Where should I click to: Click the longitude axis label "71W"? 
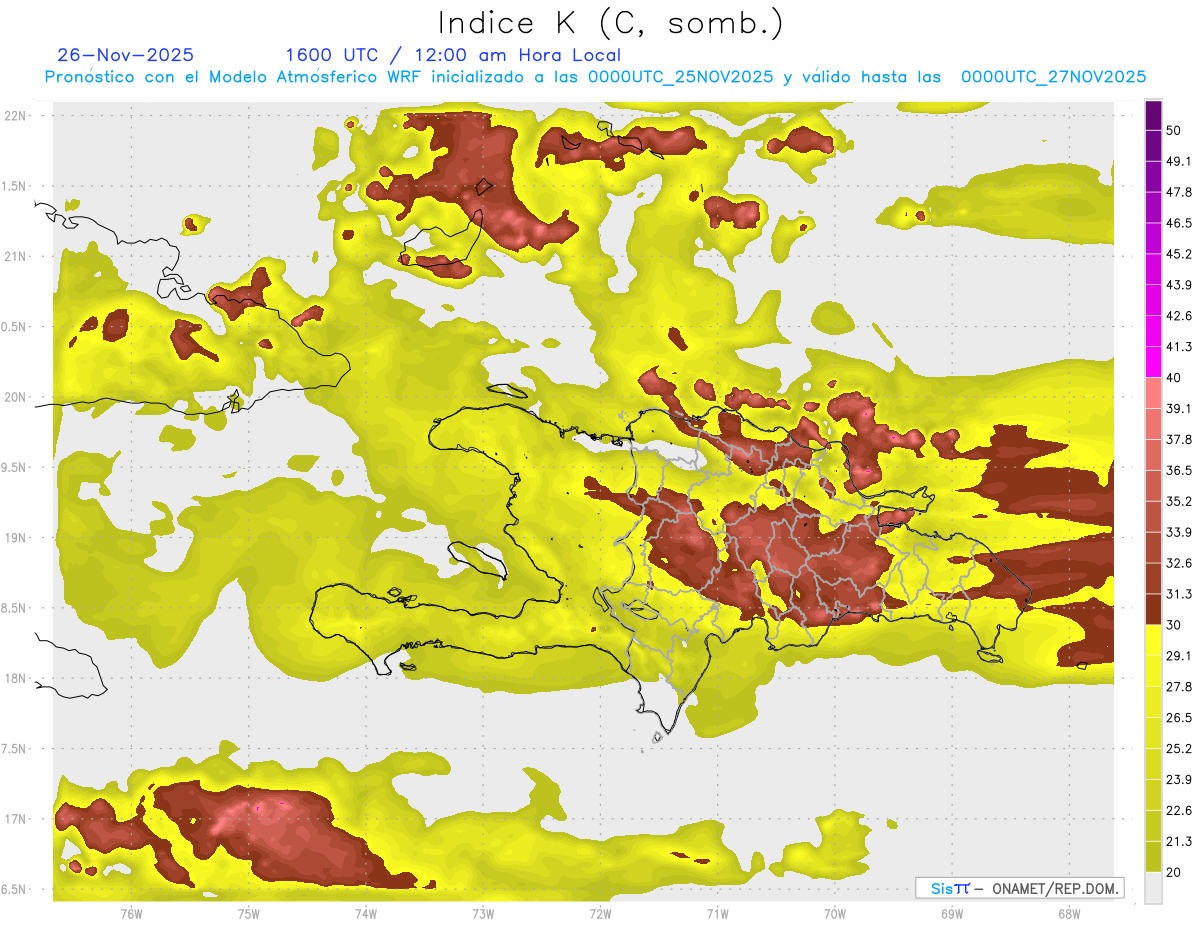click(717, 913)
